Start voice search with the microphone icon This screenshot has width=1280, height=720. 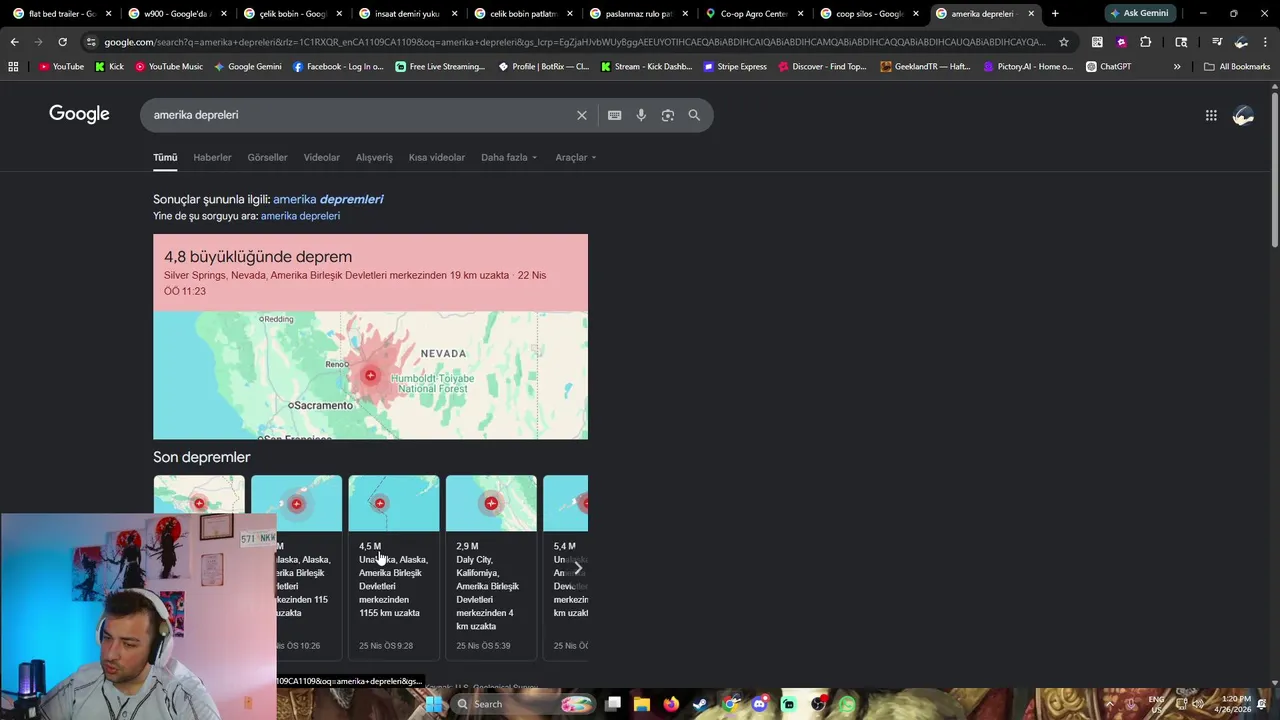[641, 115]
